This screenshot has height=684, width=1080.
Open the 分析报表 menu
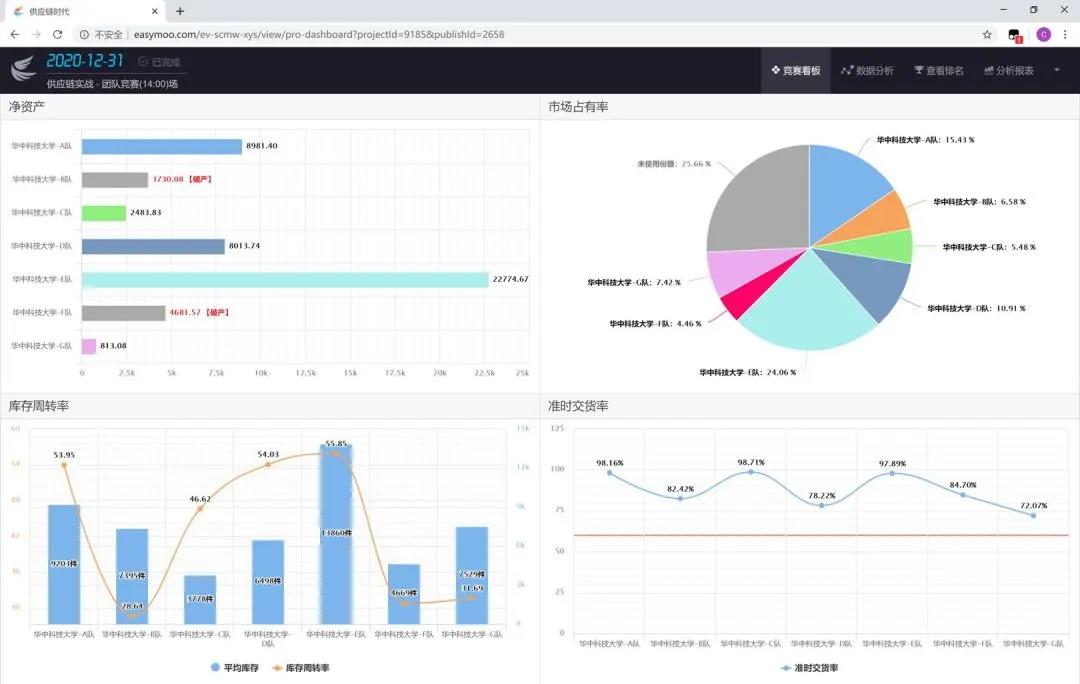(1009, 71)
